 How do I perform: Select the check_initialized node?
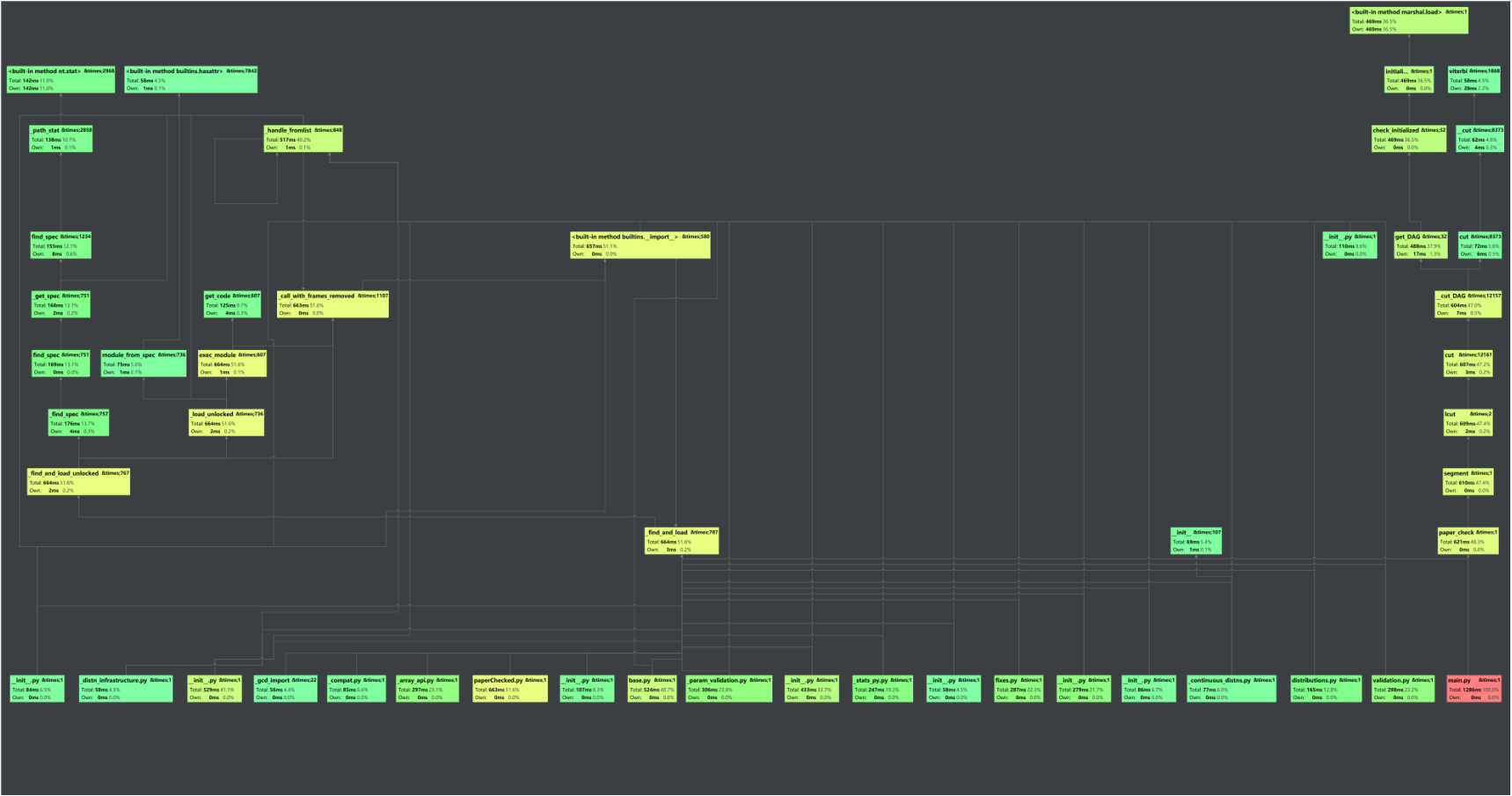click(1409, 138)
